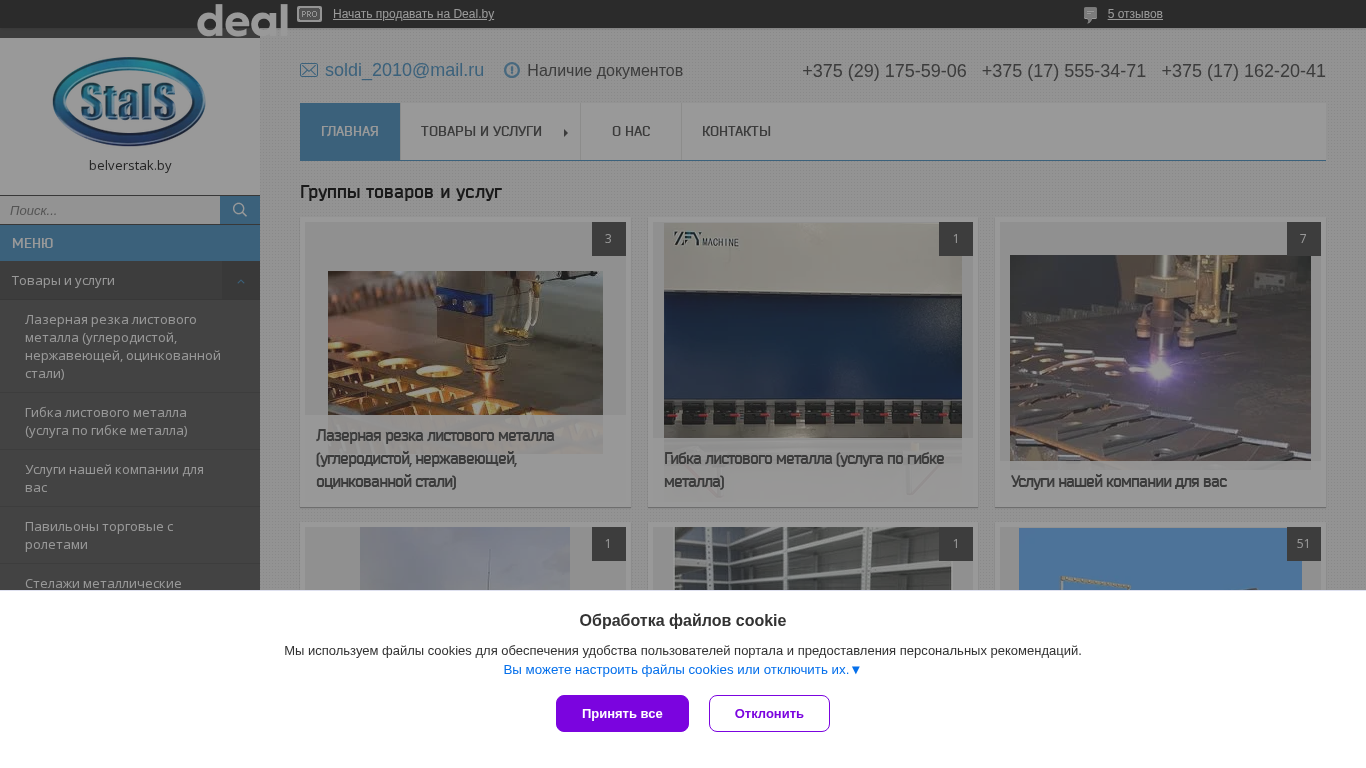Expand the Товары и услуги navigation arrow
This screenshot has width=1366, height=768.
566,132
